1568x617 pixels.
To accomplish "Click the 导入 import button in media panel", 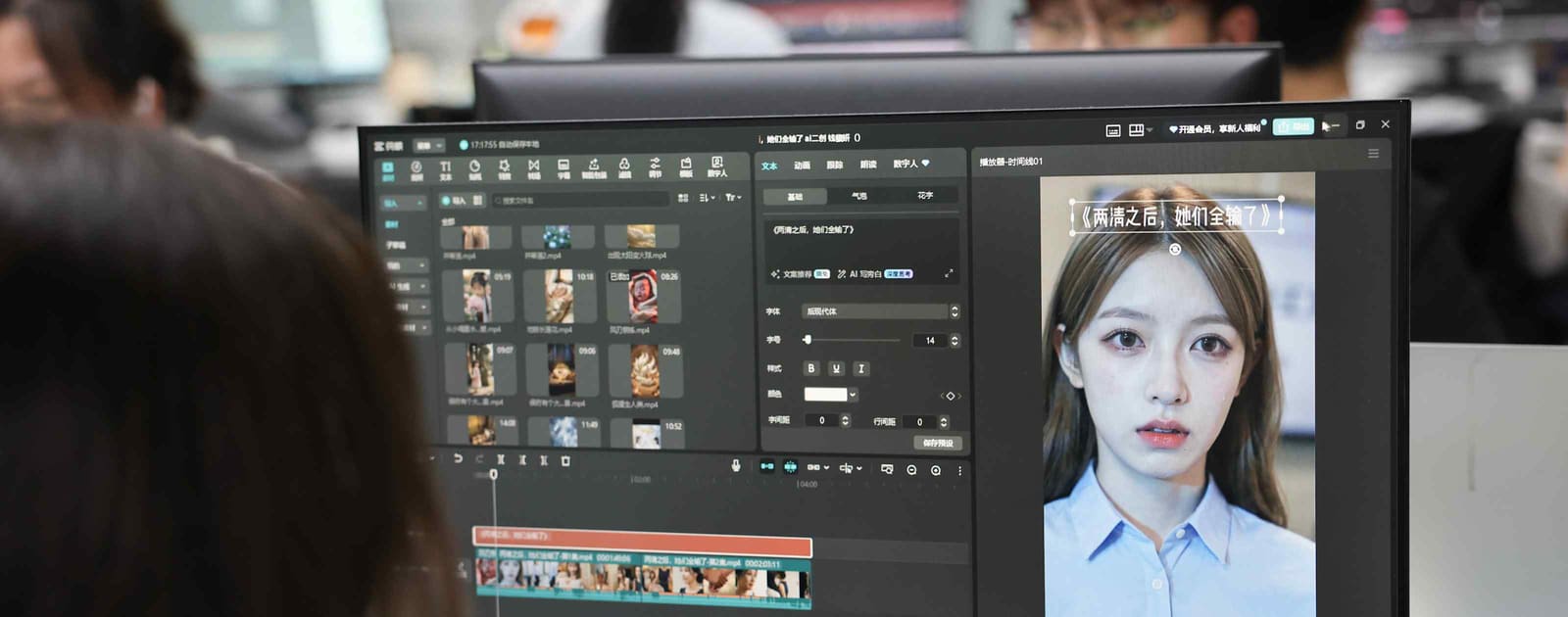I will click(453, 200).
